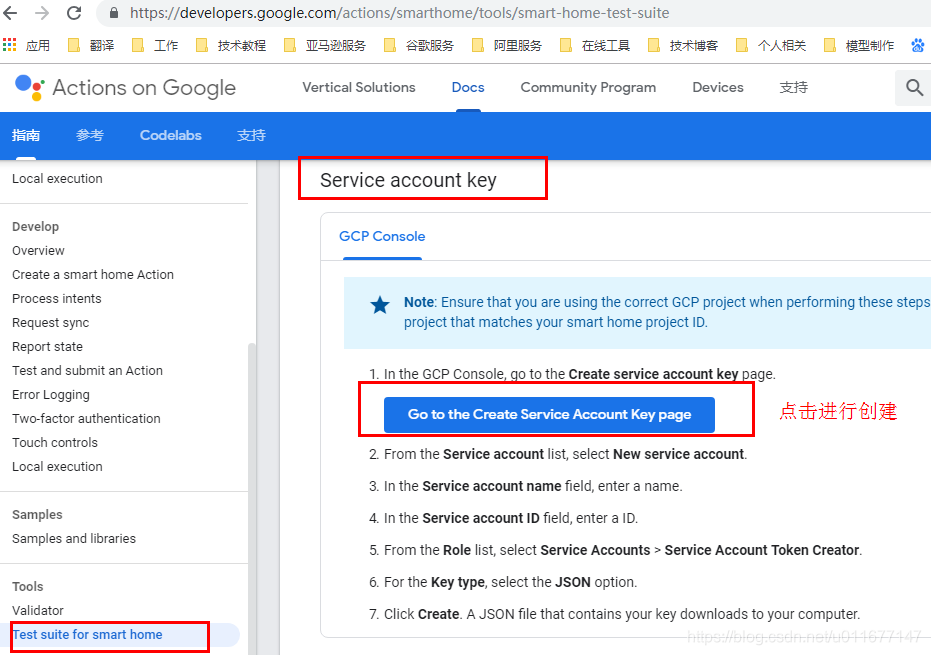
Task: Click the padlock site info icon
Action: [x=114, y=12]
